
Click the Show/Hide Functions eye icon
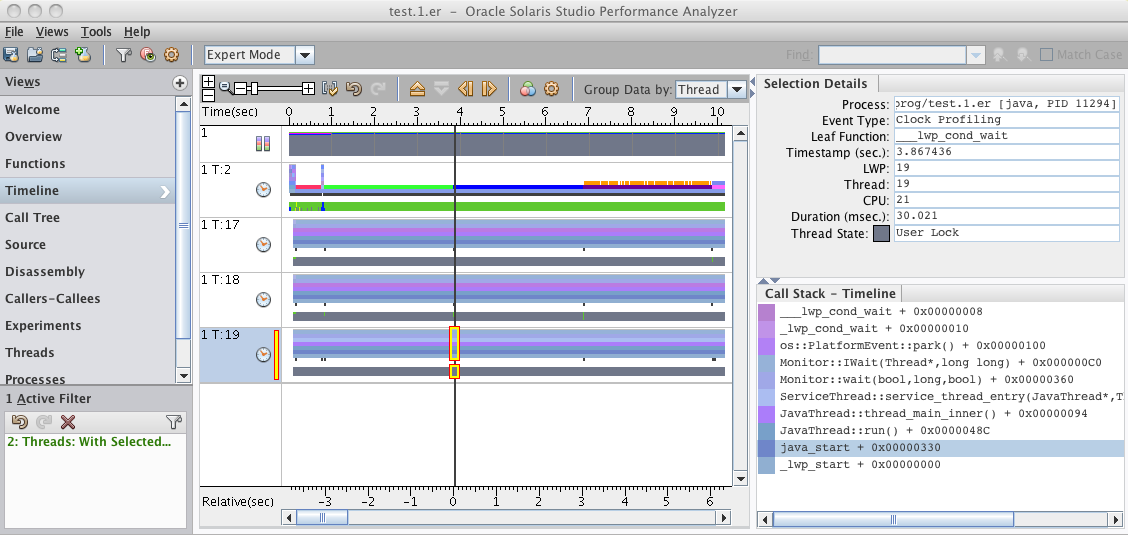[147, 55]
